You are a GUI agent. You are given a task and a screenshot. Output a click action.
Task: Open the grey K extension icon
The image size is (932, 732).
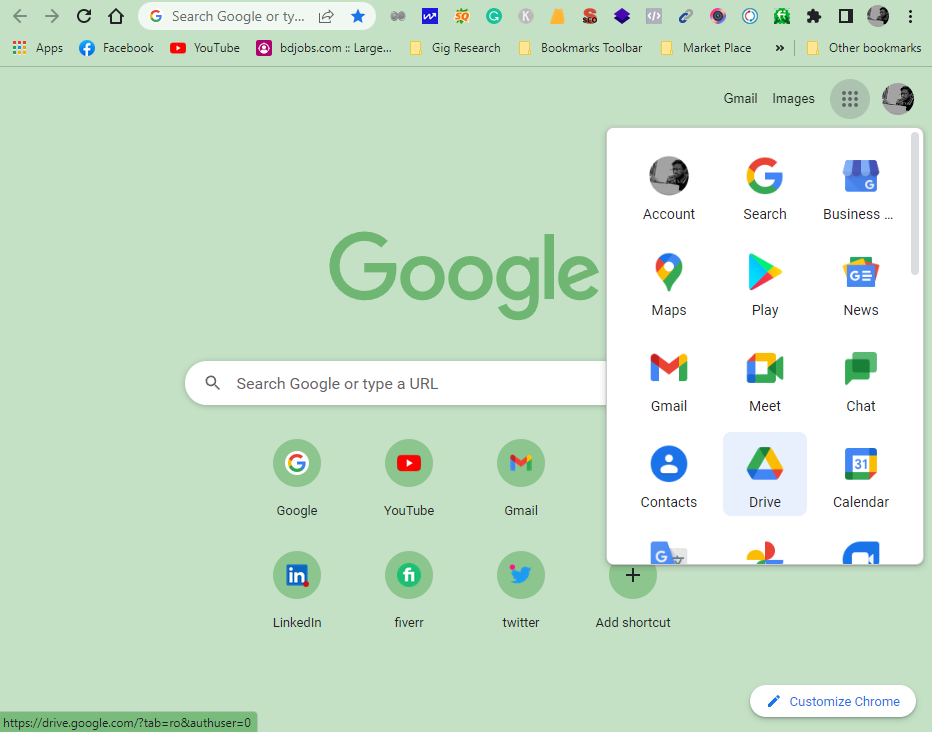coord(525,16)
